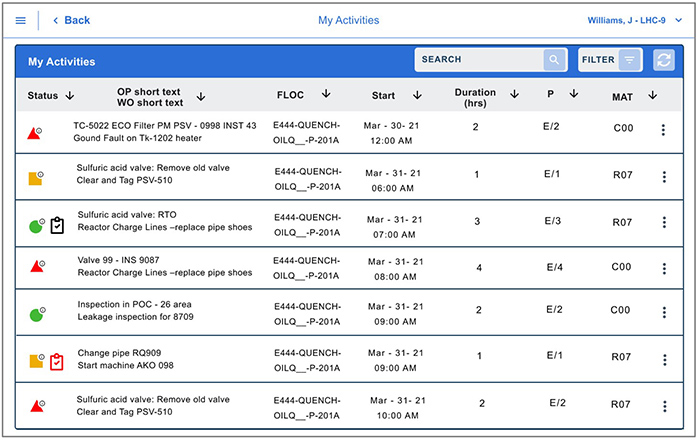
Task: Toggle sort on the Duration (hrs) column
Action: 514,94
